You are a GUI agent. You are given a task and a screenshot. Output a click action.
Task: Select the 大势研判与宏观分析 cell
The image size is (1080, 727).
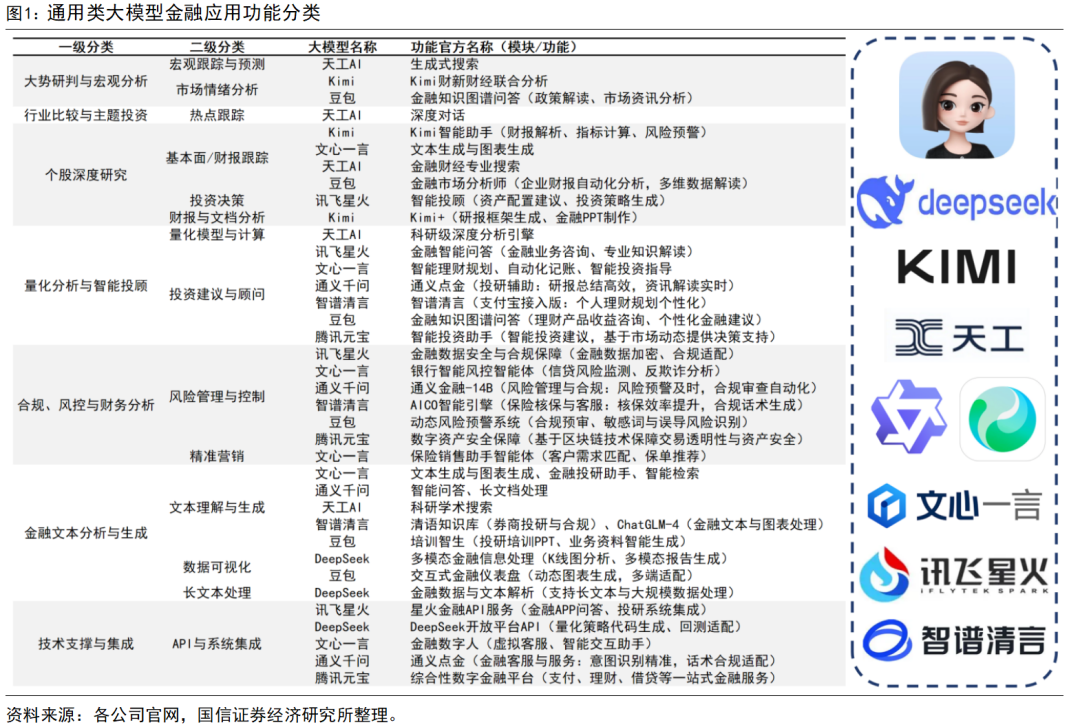click(86, 81)
